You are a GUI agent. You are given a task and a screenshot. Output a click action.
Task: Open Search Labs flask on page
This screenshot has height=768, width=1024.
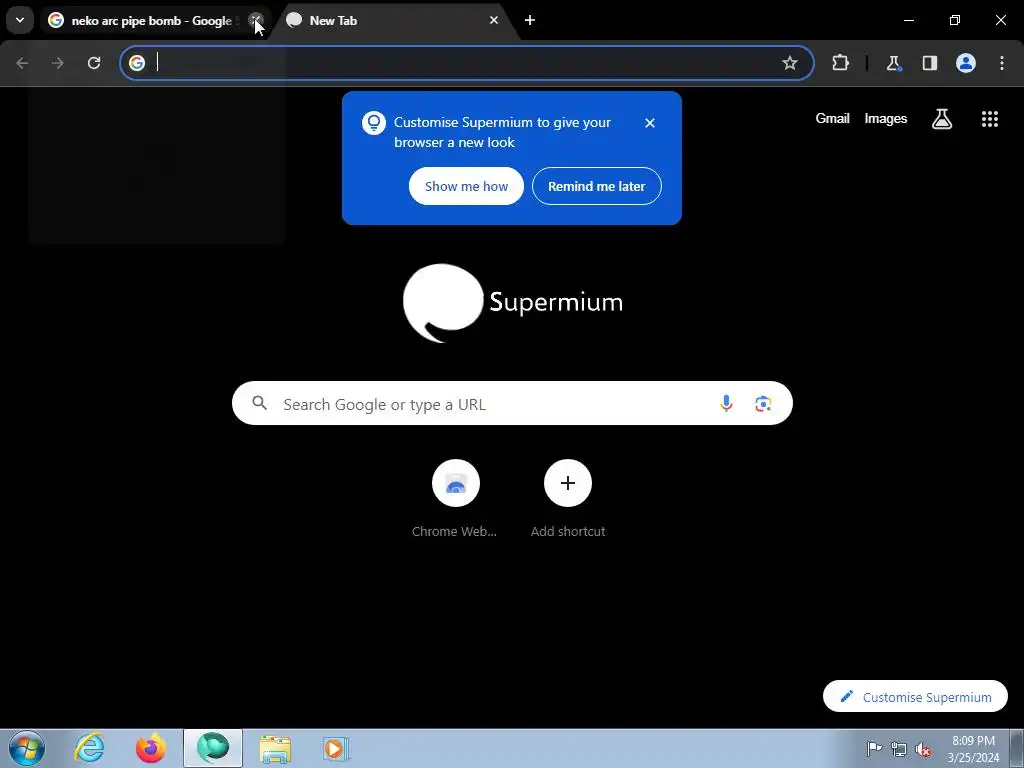point(942,119)
